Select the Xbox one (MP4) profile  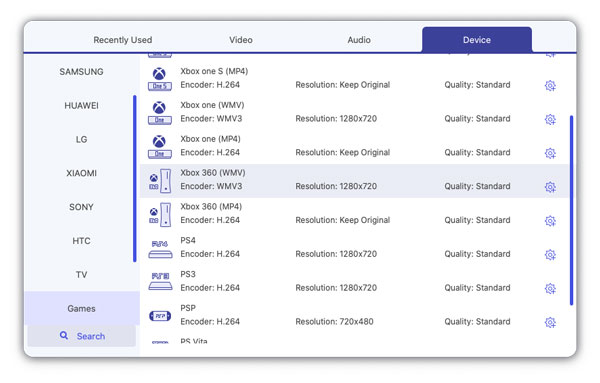354,146
